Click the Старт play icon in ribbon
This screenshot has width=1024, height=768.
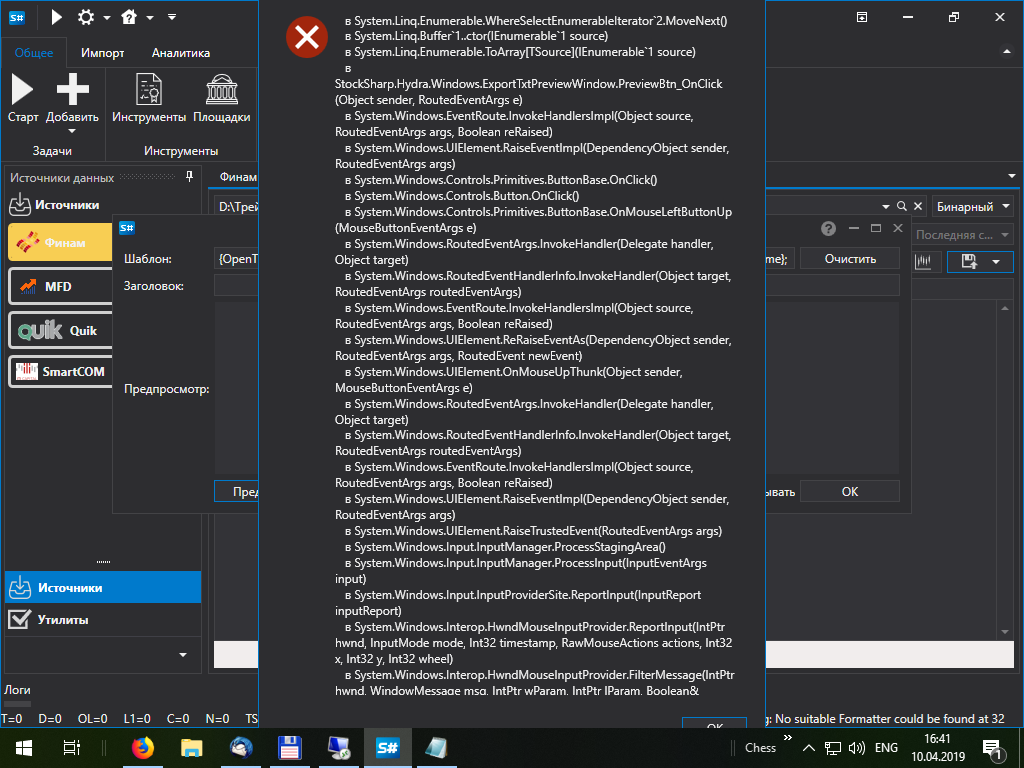point(22,89)
